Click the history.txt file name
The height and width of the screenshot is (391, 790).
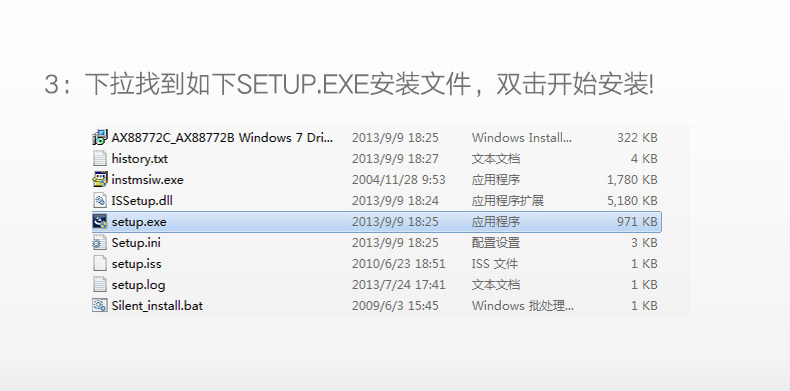tap(140, 159)
